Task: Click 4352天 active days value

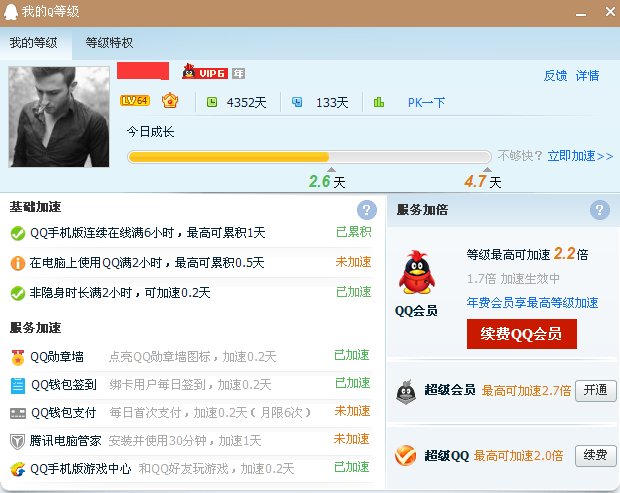Action: click(x=246, y=103)
